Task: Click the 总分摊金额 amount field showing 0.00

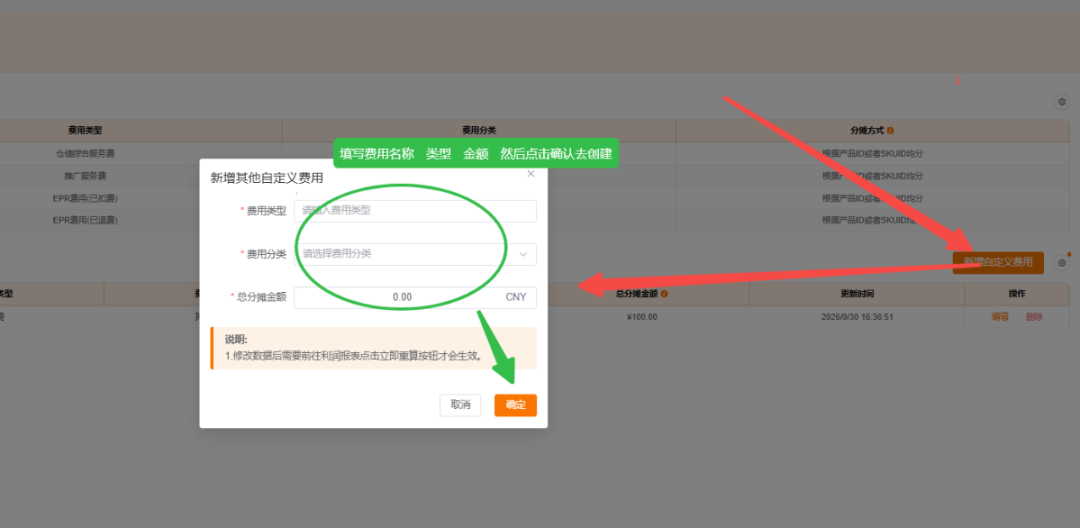Action: (x=415, y=297)
